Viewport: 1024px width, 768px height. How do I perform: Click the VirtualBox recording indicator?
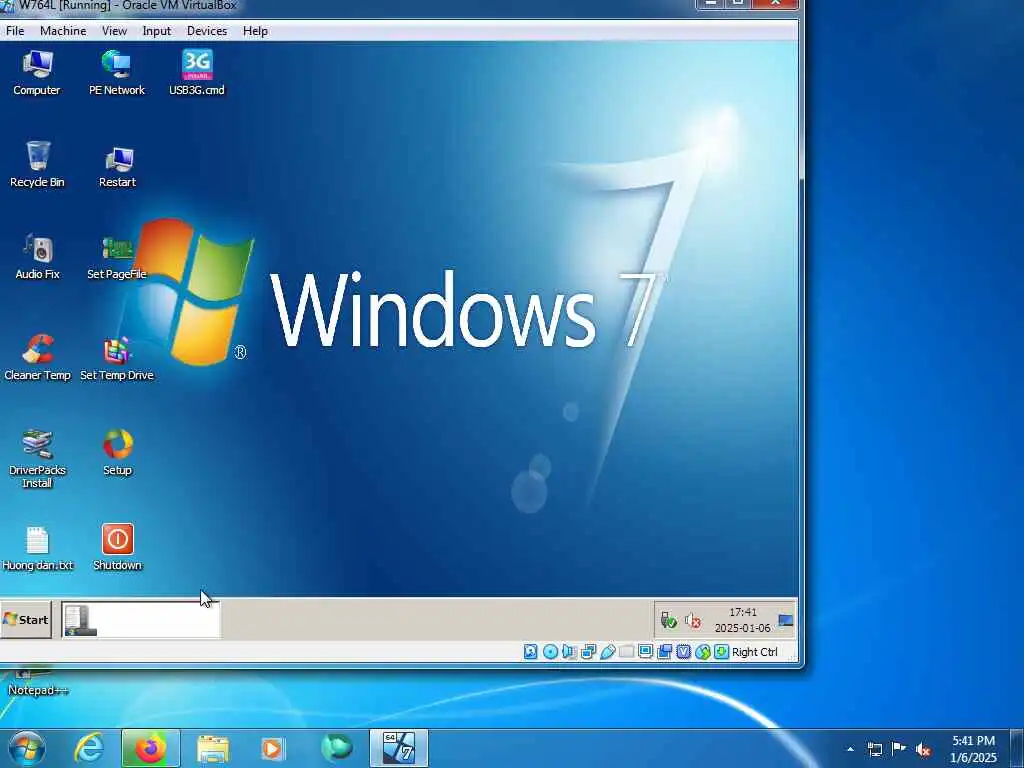point(664,652)
